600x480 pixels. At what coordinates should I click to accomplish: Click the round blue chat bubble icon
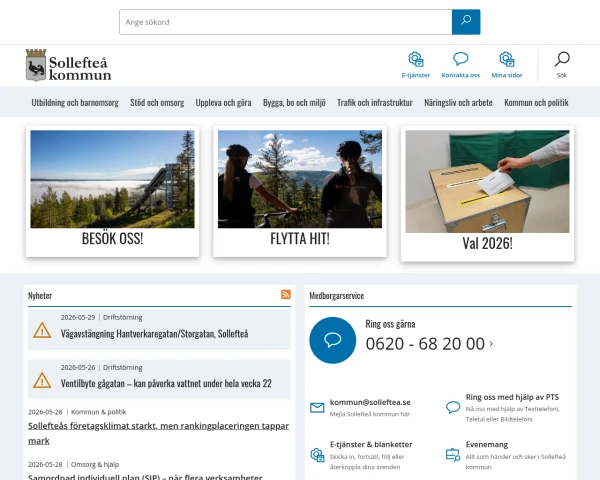[x=333, y=340]
